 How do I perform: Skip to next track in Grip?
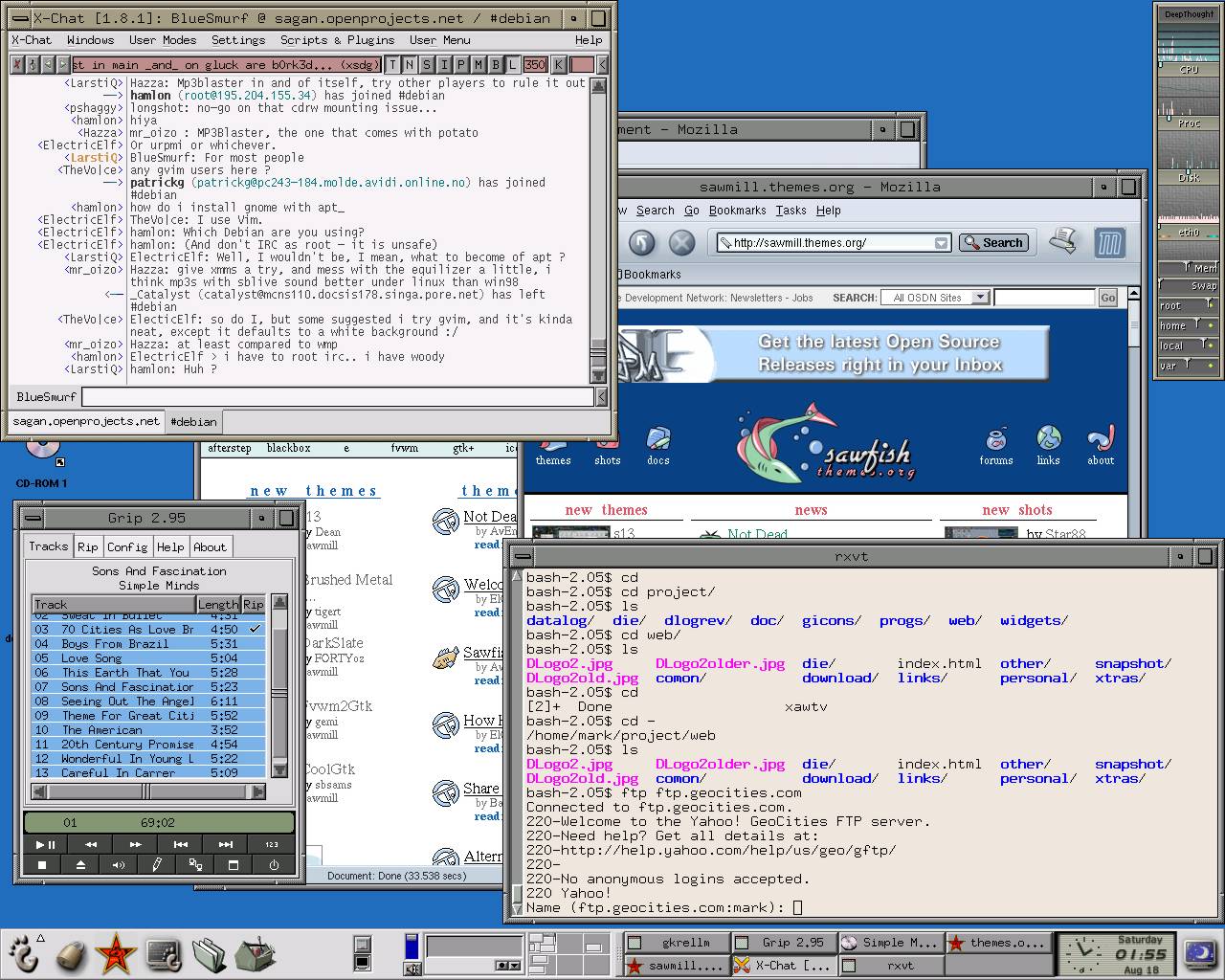click(226, 844)
